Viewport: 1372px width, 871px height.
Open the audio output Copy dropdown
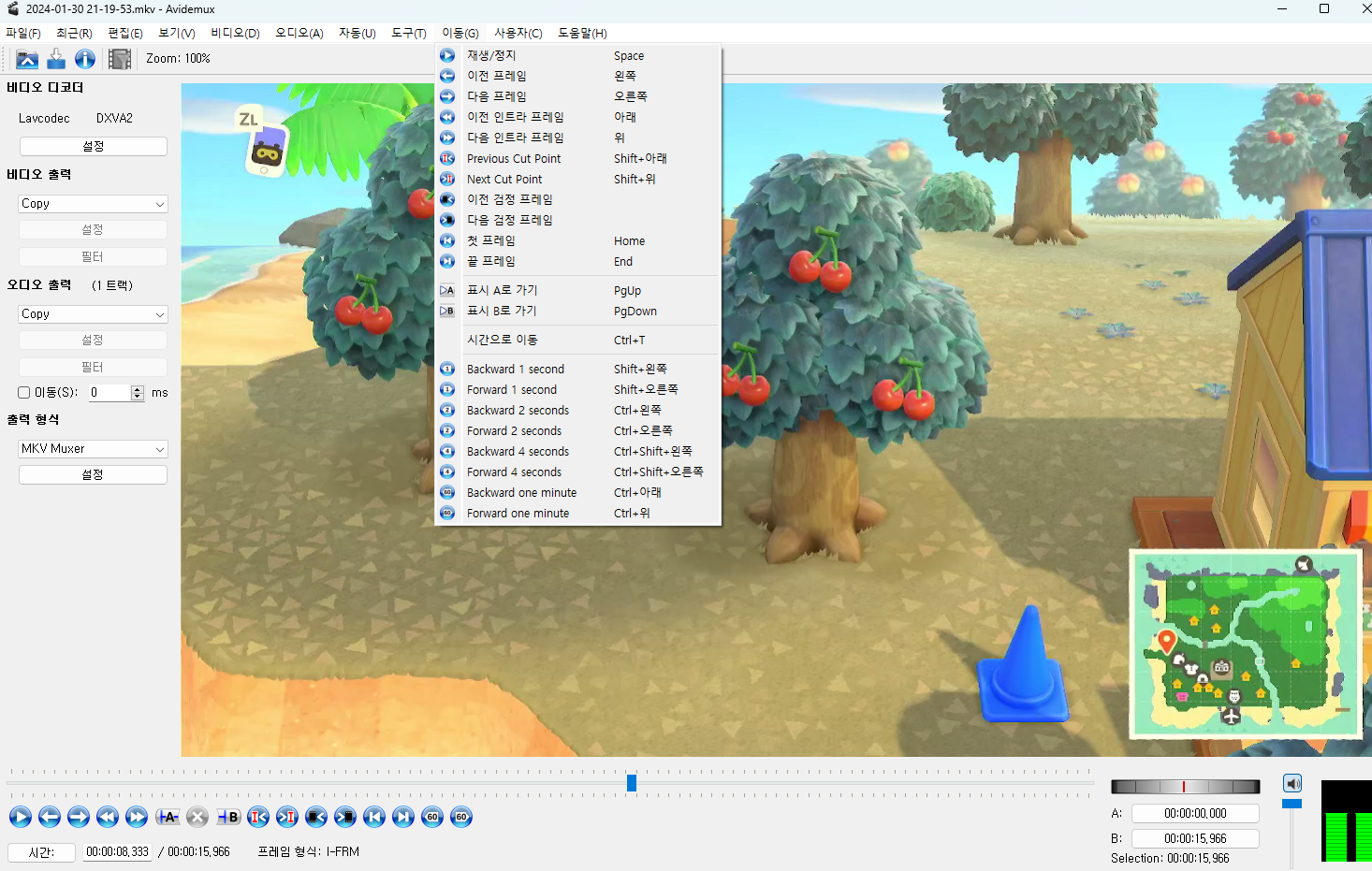point(94,314)
